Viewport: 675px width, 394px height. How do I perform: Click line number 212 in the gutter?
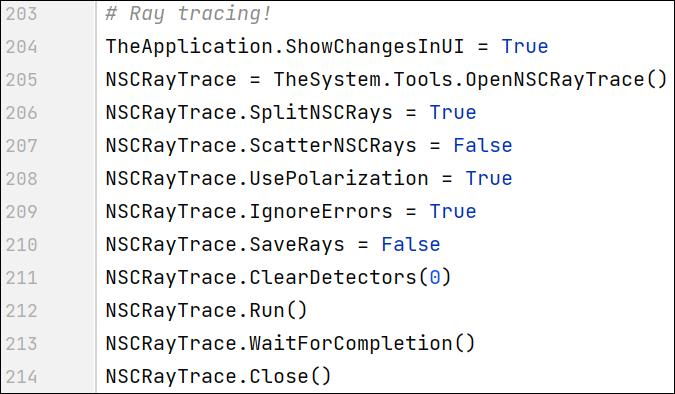click(22, 310)
